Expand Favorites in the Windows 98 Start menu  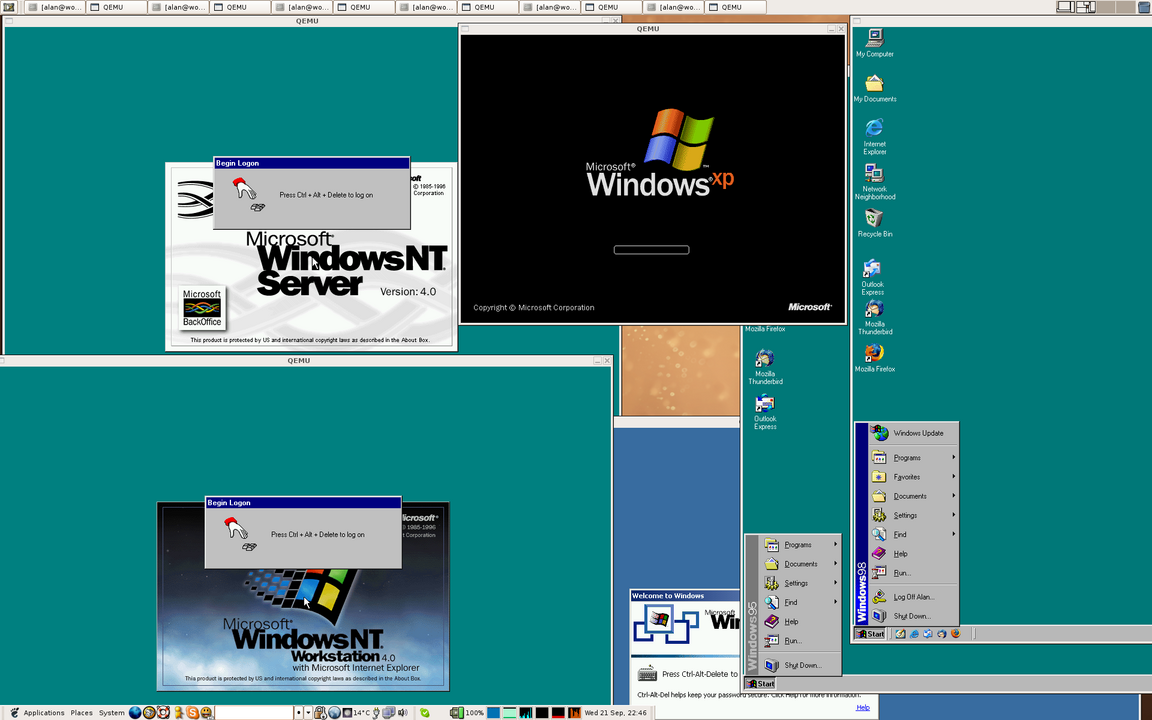[913, 477]
